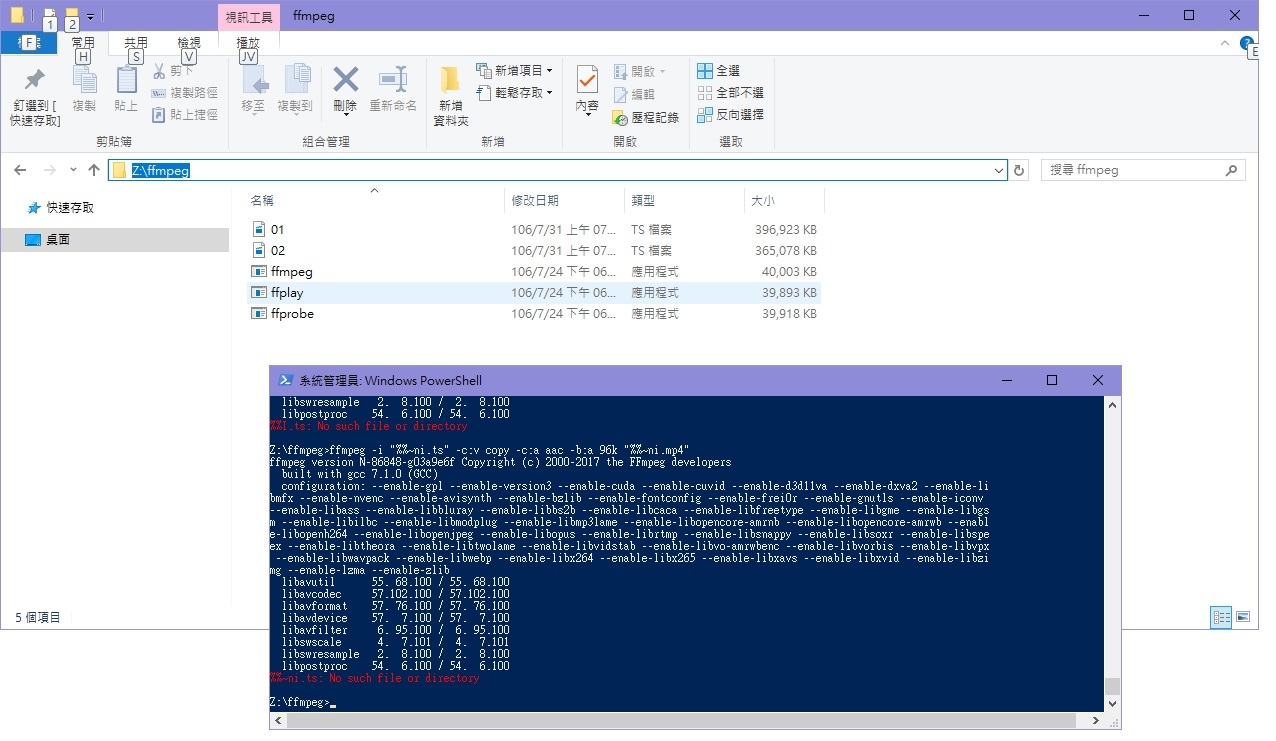Click the Copy (複製) ribbon icon
The image size is (1276, 741).
pyautogui.click(x=84, y=80)
